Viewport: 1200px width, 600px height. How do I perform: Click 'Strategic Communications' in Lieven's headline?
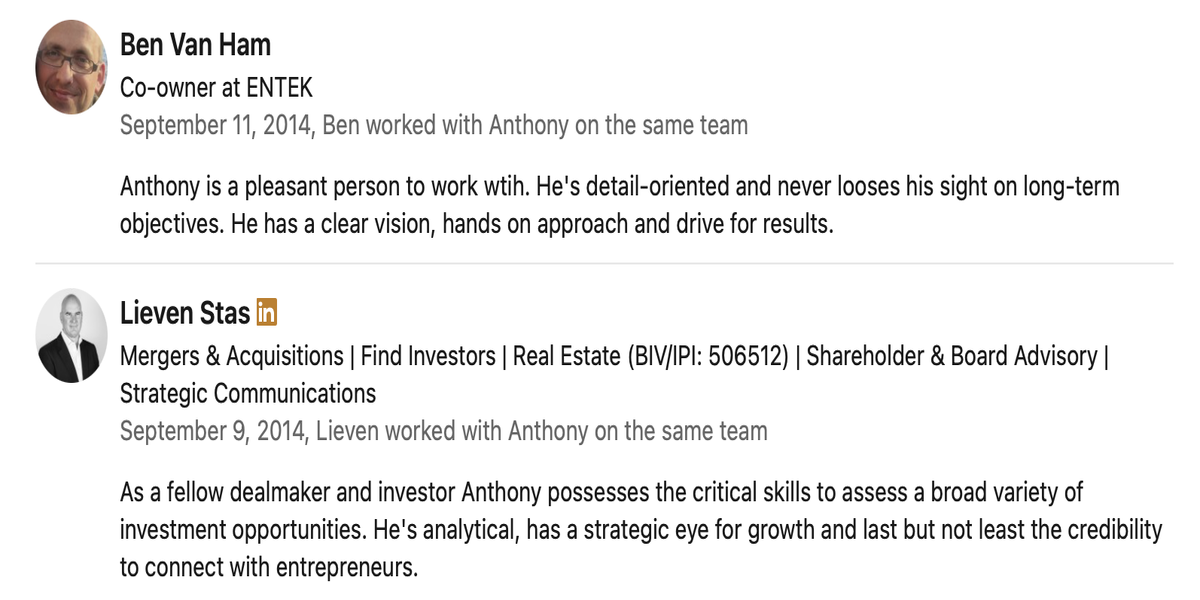click(x=248, y=393)
